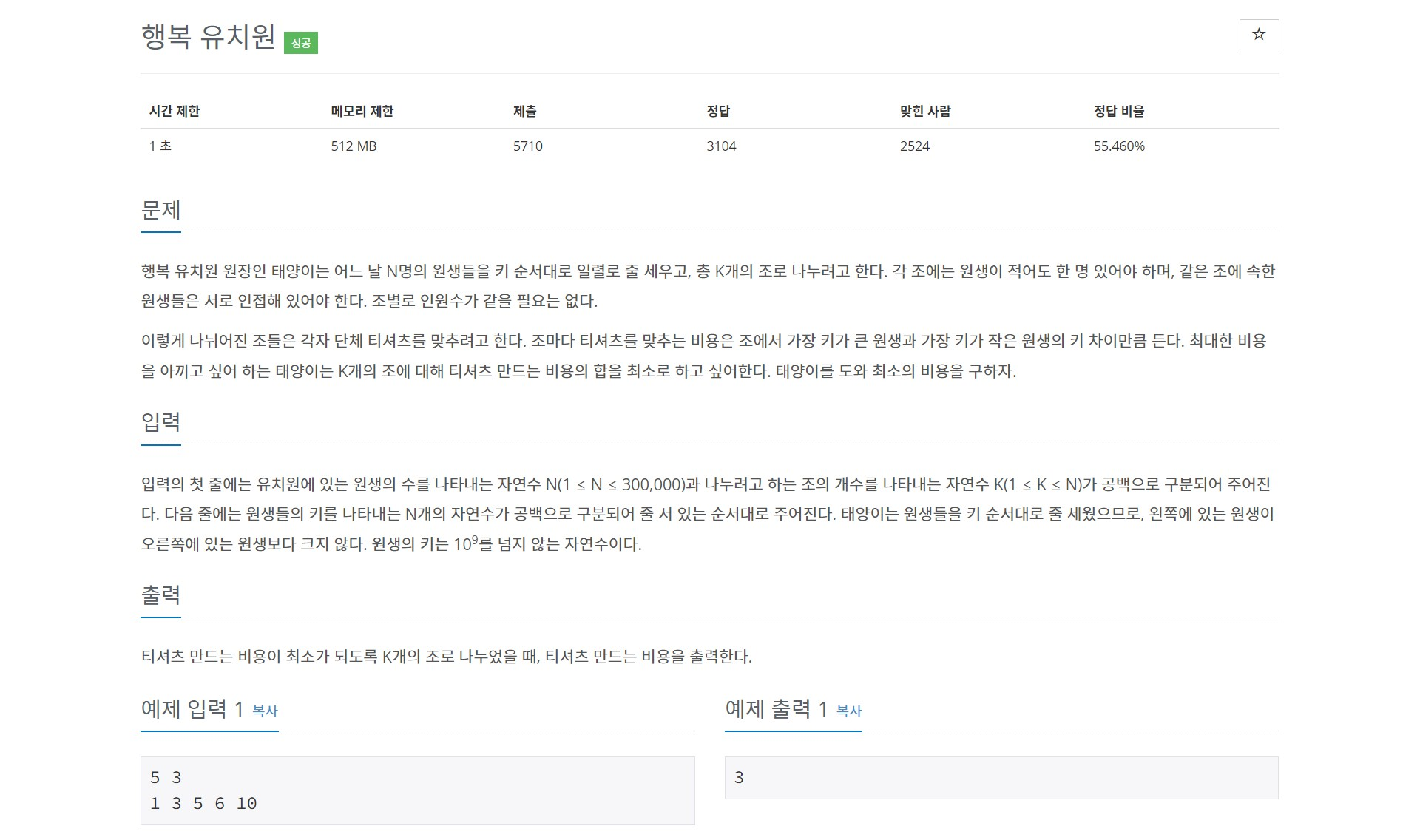Click the 입력 section heading

[160, 421]
